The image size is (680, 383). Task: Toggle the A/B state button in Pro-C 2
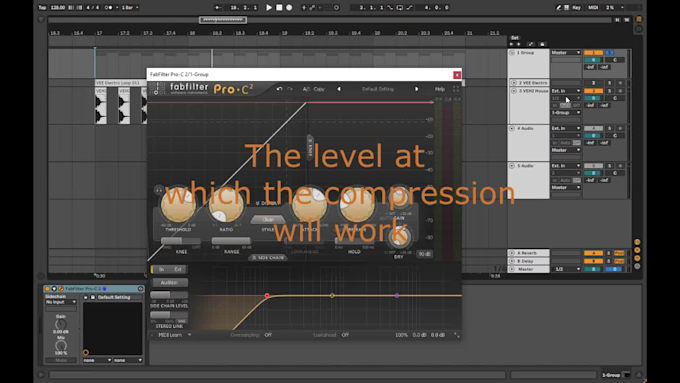click(306, 89)
